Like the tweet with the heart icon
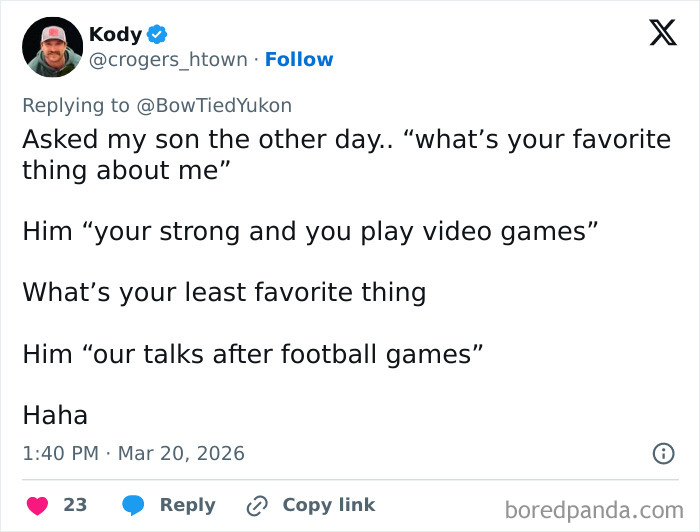The image size is (700, 532). 36,505
